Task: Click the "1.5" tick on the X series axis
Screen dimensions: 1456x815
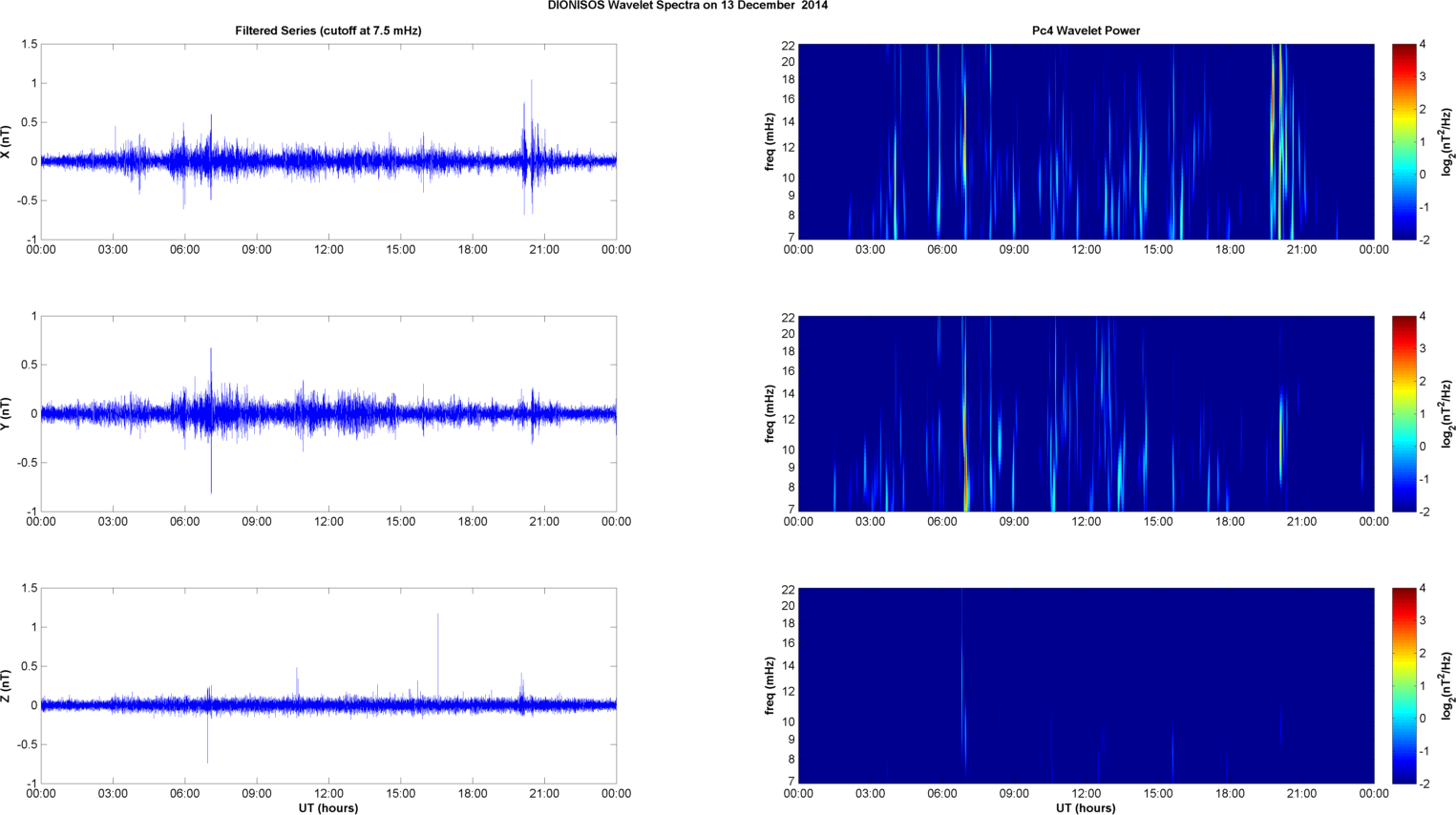Action: [x=29, y=44]
